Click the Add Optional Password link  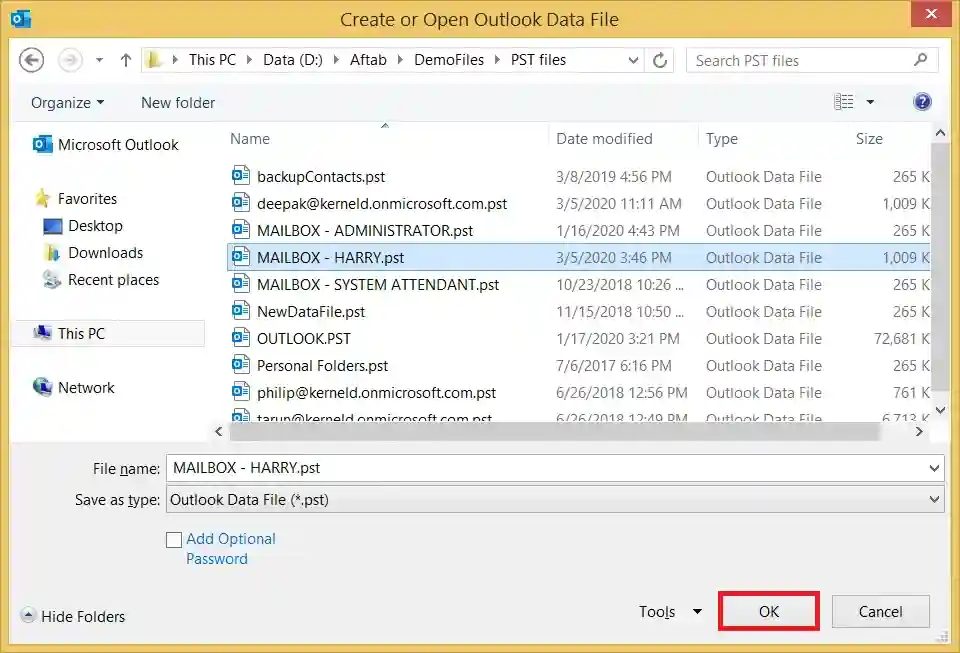click(231, 548)
